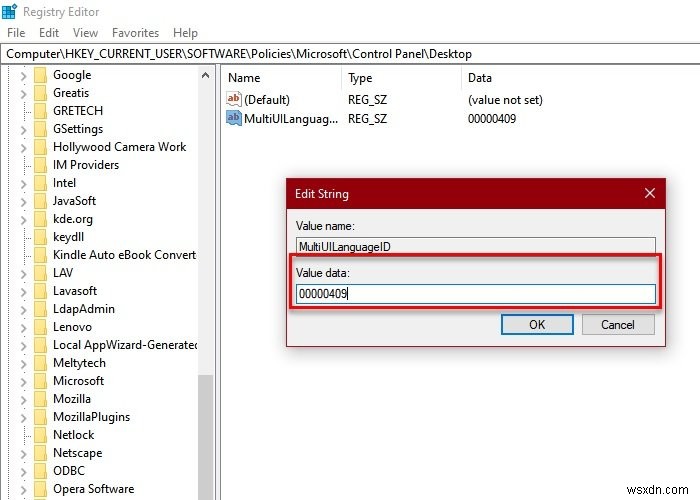The image size is (700, 500).
Task: Select the Local AppWizard-Generated key
Action: [x=125, y=345]
